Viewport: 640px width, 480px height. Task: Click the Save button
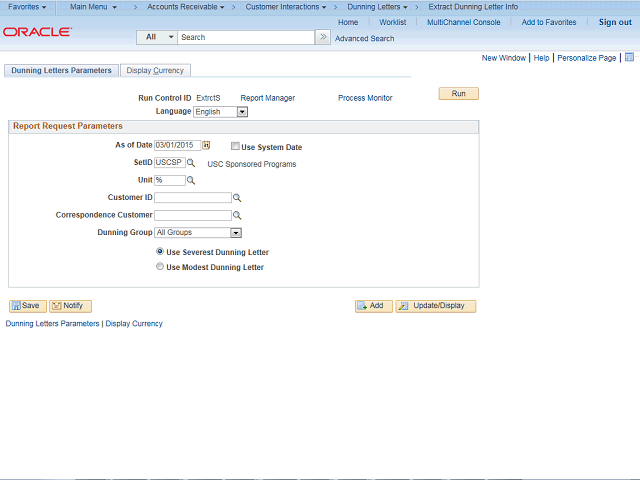pos(28,306)
